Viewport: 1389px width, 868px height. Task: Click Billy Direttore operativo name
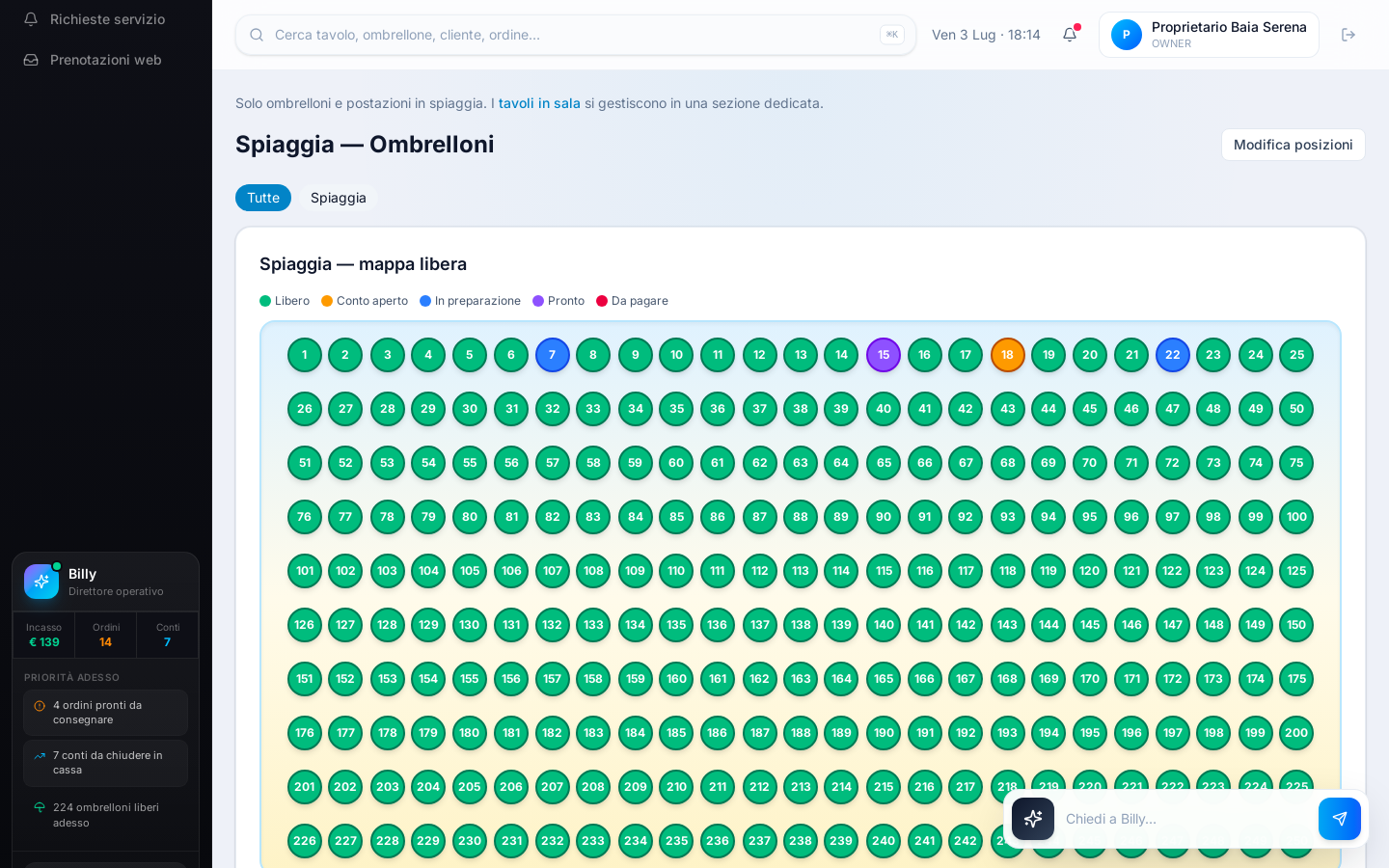(x=116, y=582)
